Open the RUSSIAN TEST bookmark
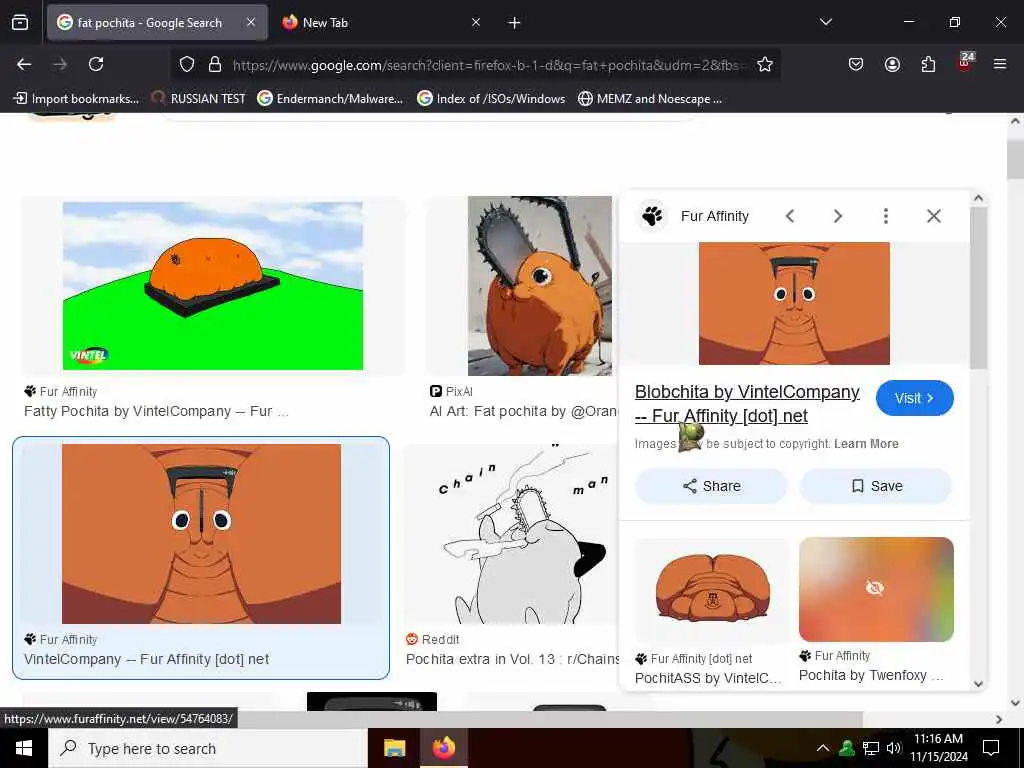This screenshot has width=1024, height=768. pos(198,99)
